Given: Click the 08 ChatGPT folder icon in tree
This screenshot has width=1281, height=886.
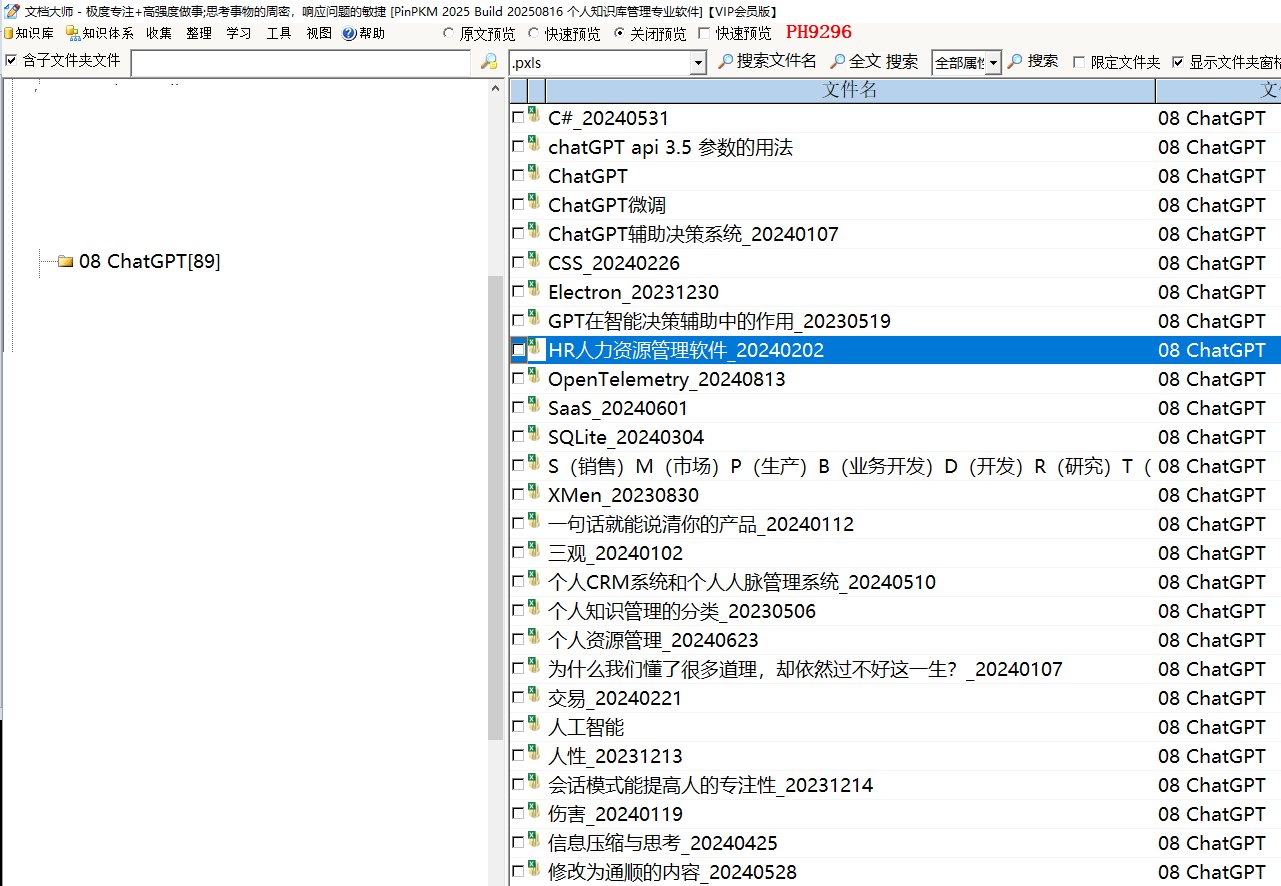Looking at the screenshot, I should (66, 262).
